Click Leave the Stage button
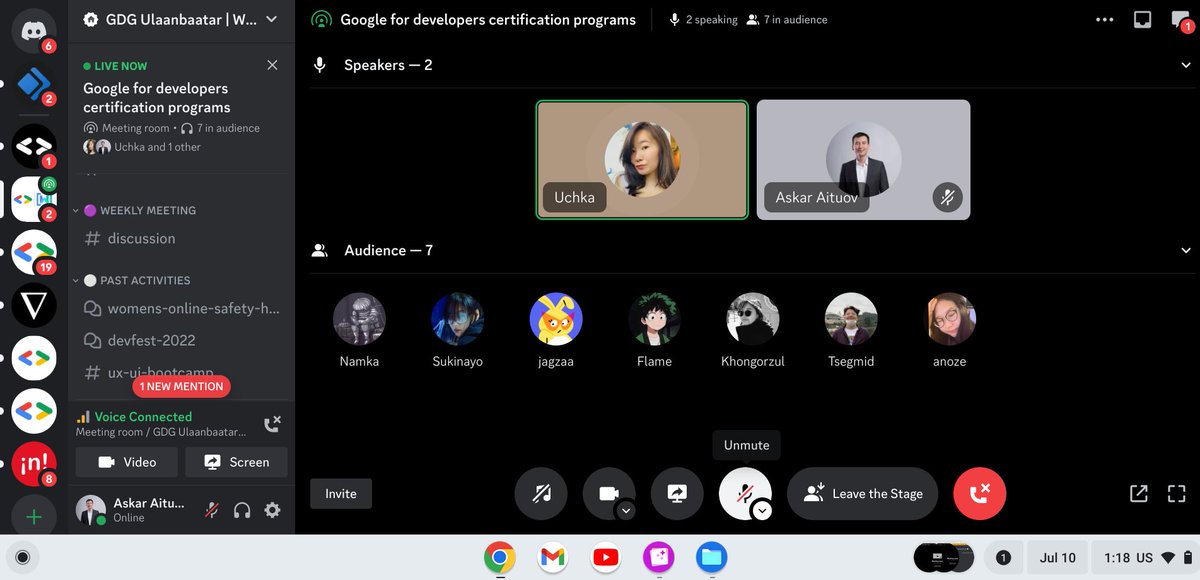This screenshot has height=580, width=1200. click(863, 493)
